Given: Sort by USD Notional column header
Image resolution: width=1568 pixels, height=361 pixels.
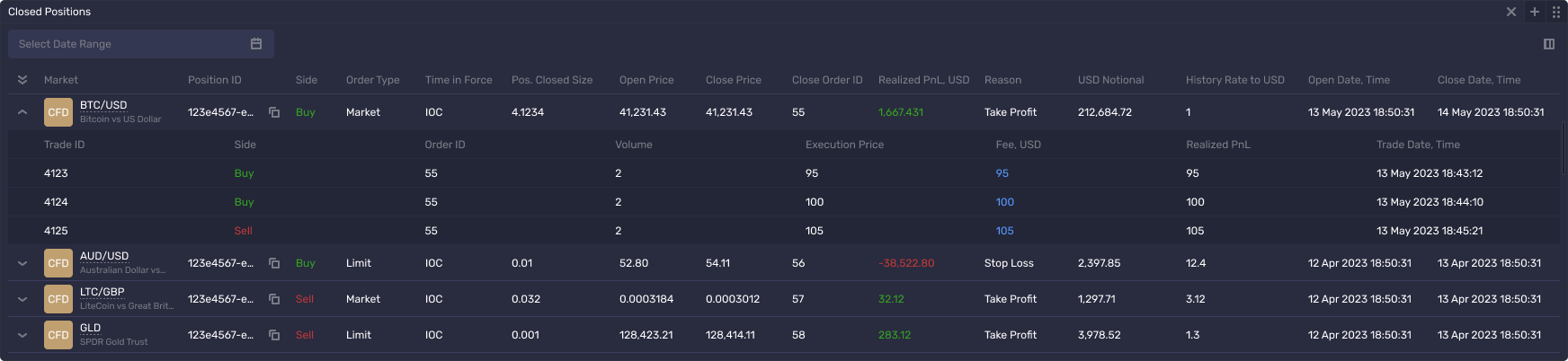Looking at the screenshot, I should coord(1111,80).
